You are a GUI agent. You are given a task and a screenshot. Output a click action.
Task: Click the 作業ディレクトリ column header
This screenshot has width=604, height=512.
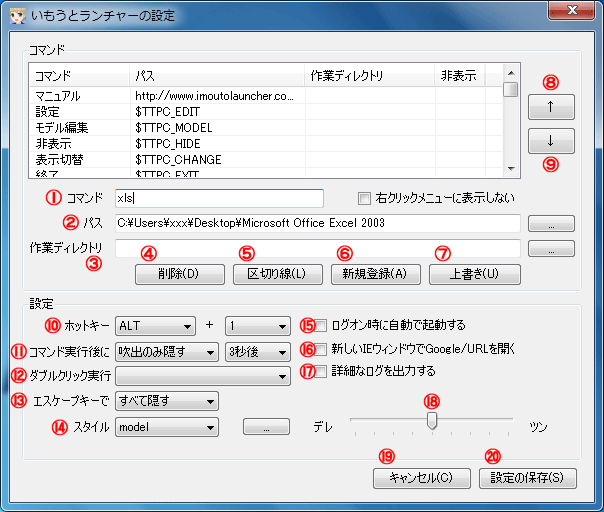(x=370, y=76)
